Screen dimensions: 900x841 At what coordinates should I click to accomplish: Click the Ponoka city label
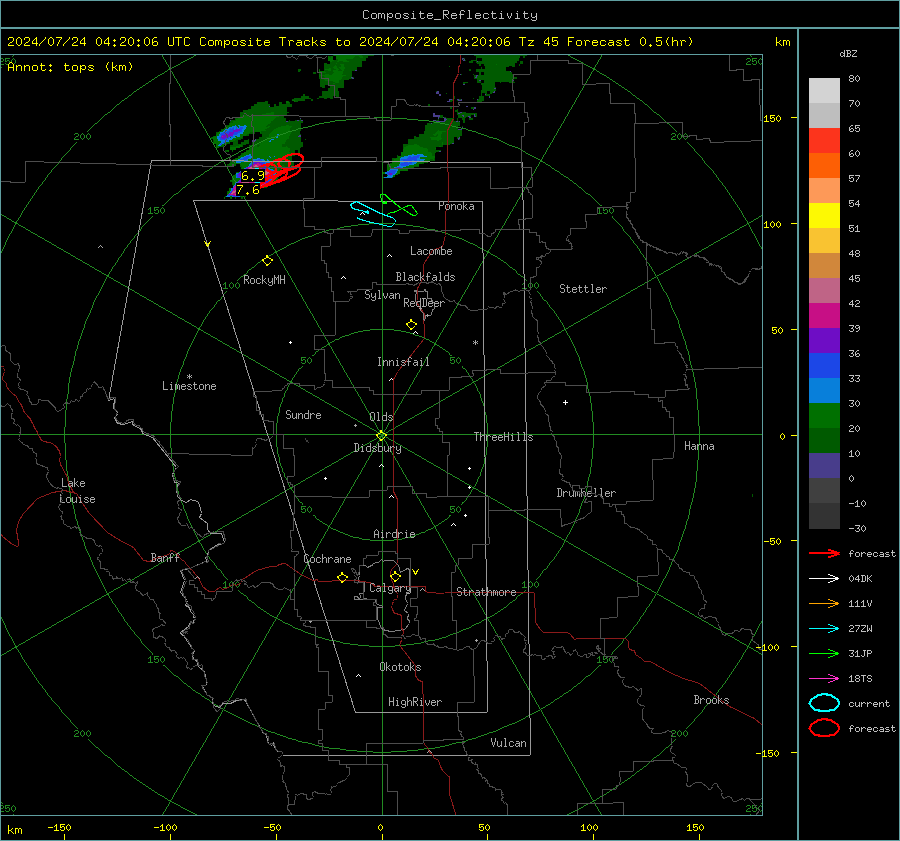pyautogui.click(x=456, y=206)
